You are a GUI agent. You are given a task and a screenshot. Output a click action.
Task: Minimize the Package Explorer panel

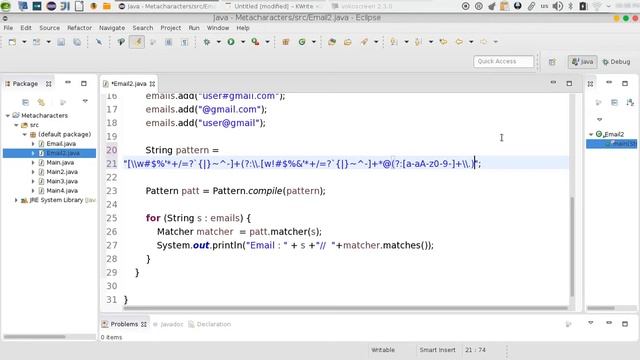[68, 83]
